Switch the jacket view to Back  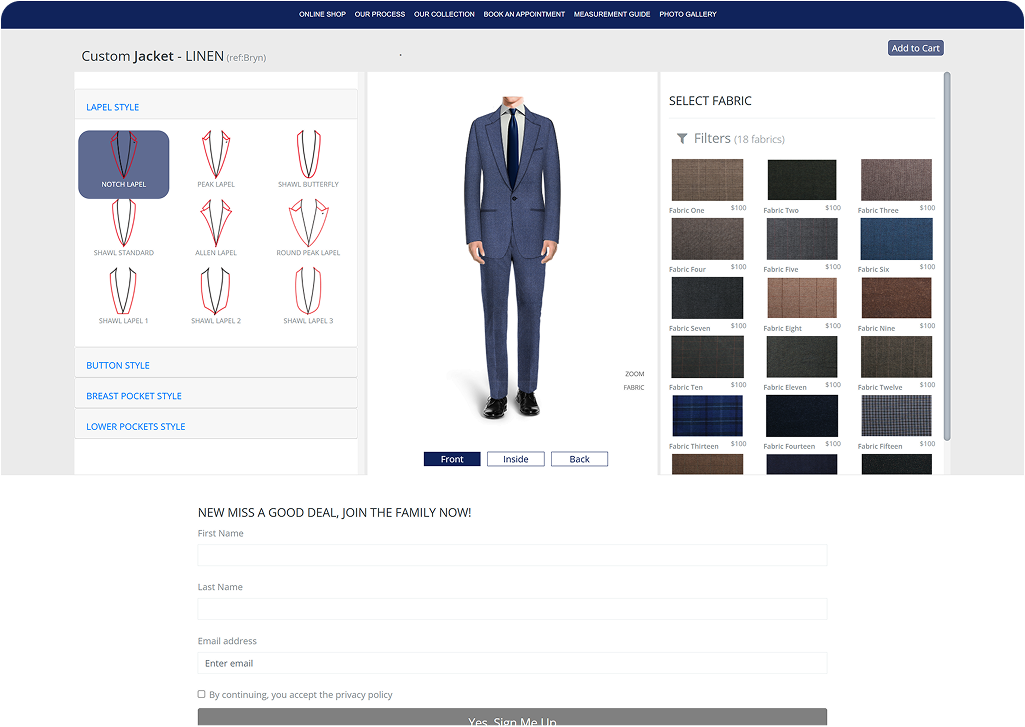[579, 458]
